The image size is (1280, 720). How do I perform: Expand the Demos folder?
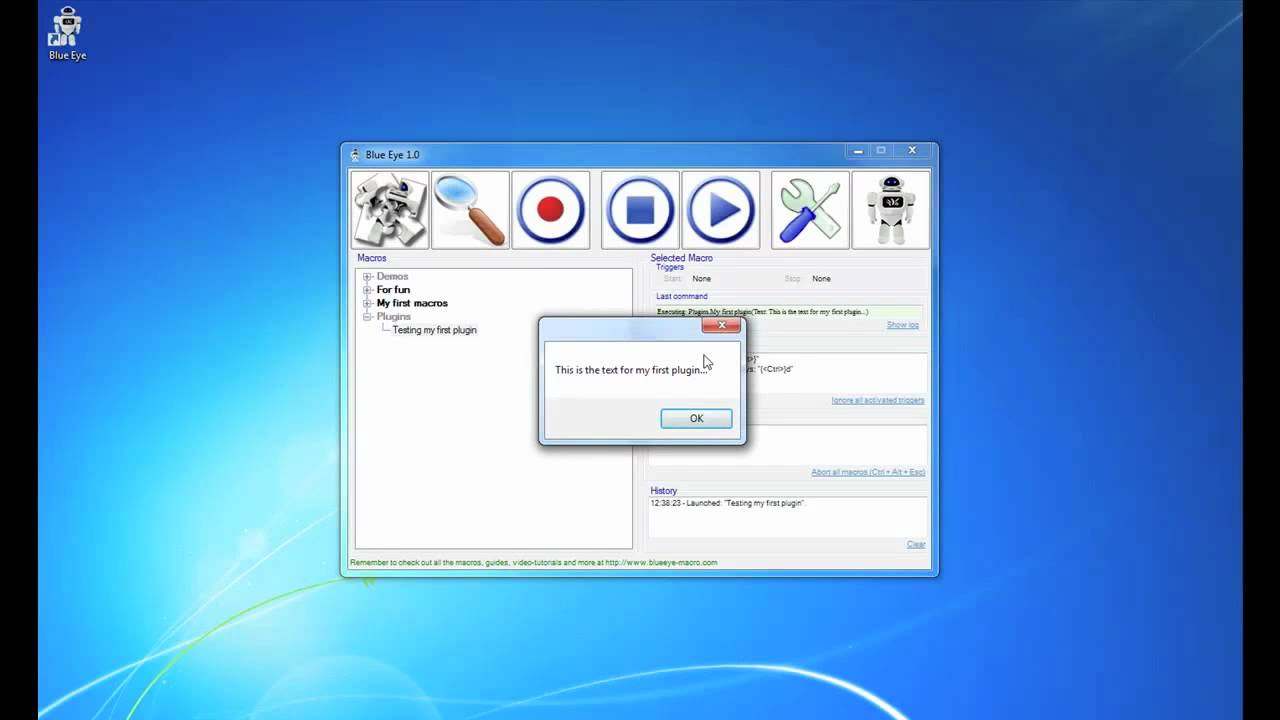pos(367,276)
